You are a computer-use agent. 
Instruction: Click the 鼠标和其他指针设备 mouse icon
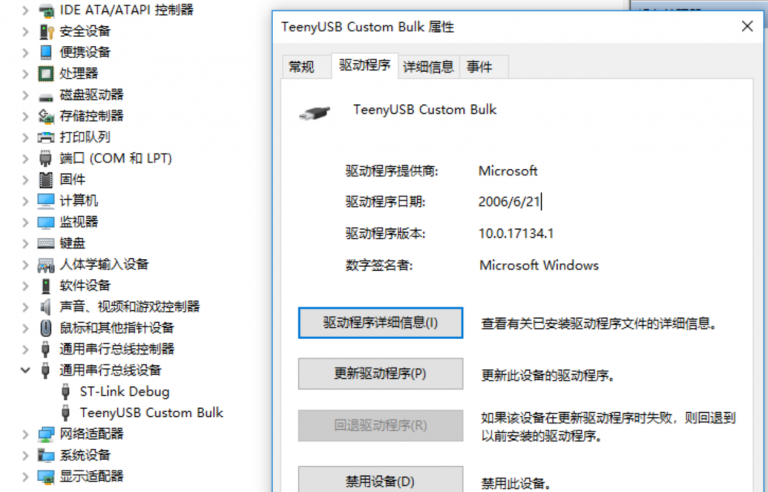[46, 328]
